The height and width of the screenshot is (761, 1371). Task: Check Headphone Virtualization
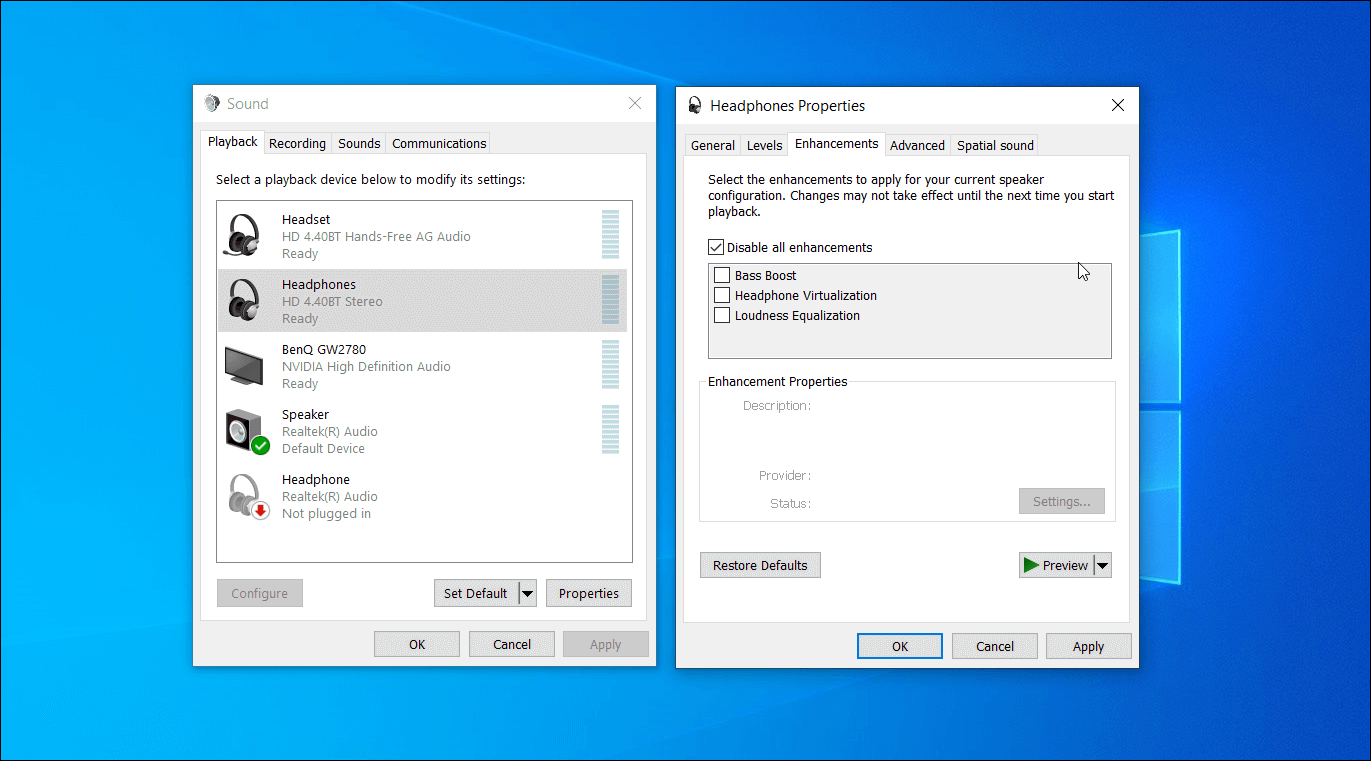click(723, 294)
